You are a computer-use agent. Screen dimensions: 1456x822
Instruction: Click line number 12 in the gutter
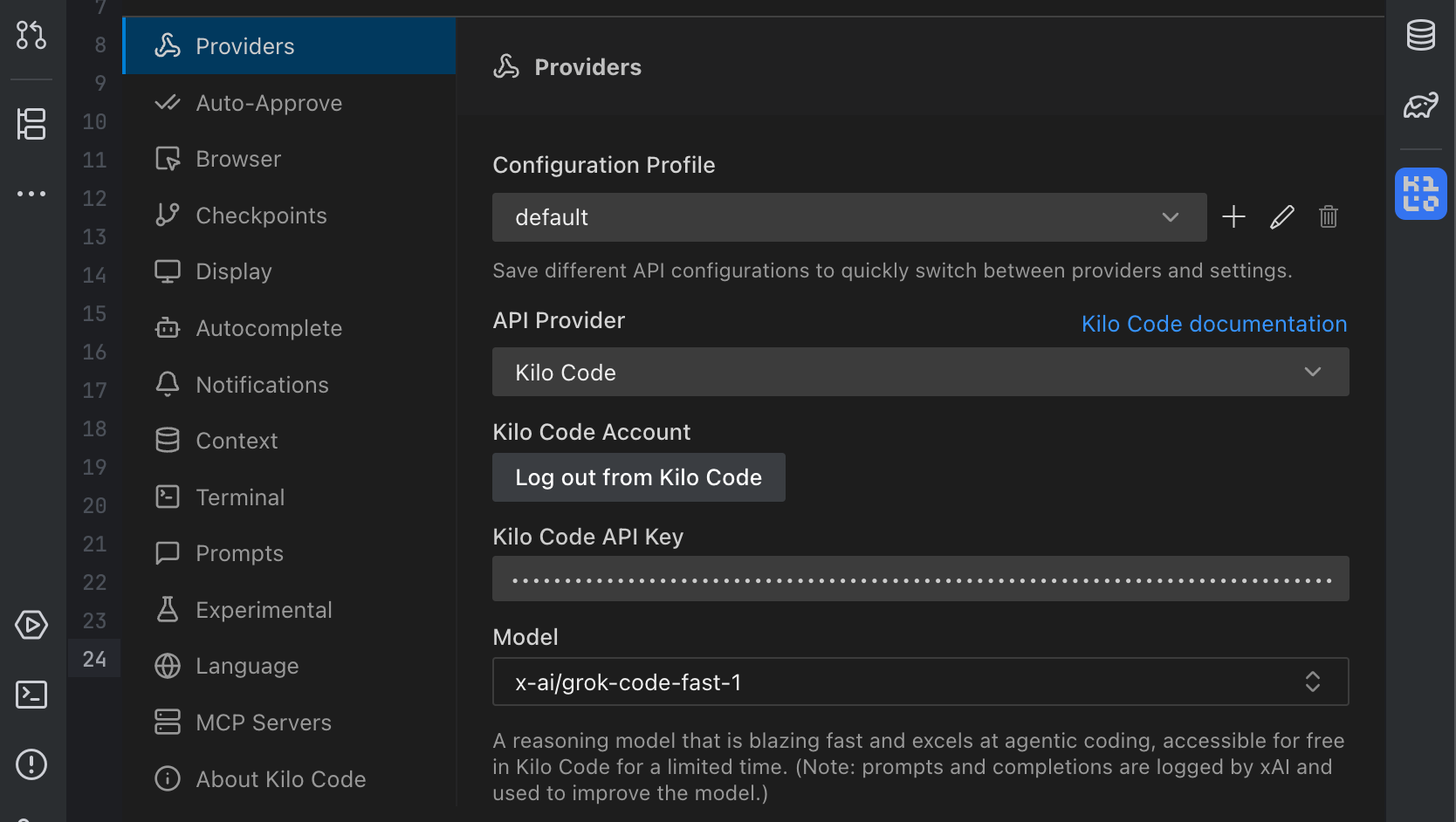click(94, 198)
